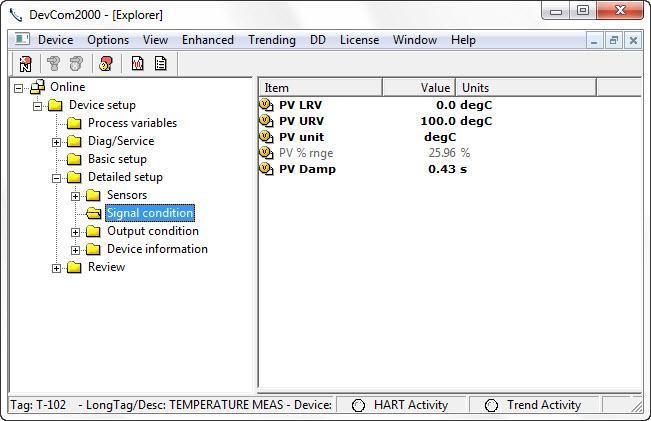Expand the Diag/Service tree node
The height and width of the screenshot is (421, 651).
(57, 141)
